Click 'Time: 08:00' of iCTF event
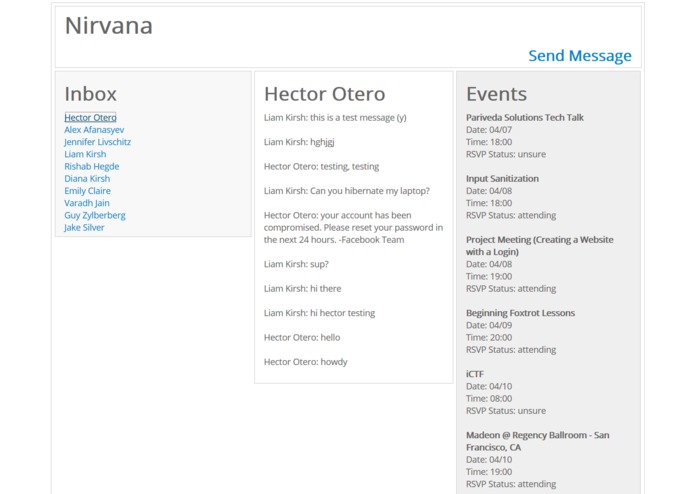 click(x=489, y=399)
